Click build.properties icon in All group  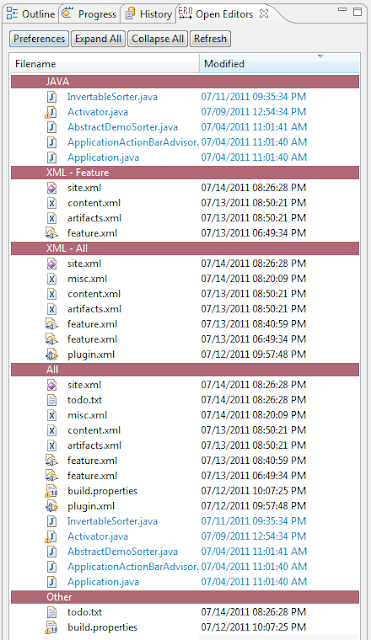(51, 491)
